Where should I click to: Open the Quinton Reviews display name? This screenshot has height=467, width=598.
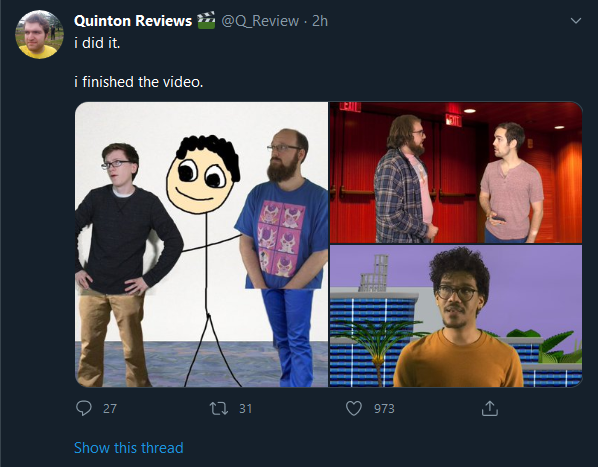point(133,21)
